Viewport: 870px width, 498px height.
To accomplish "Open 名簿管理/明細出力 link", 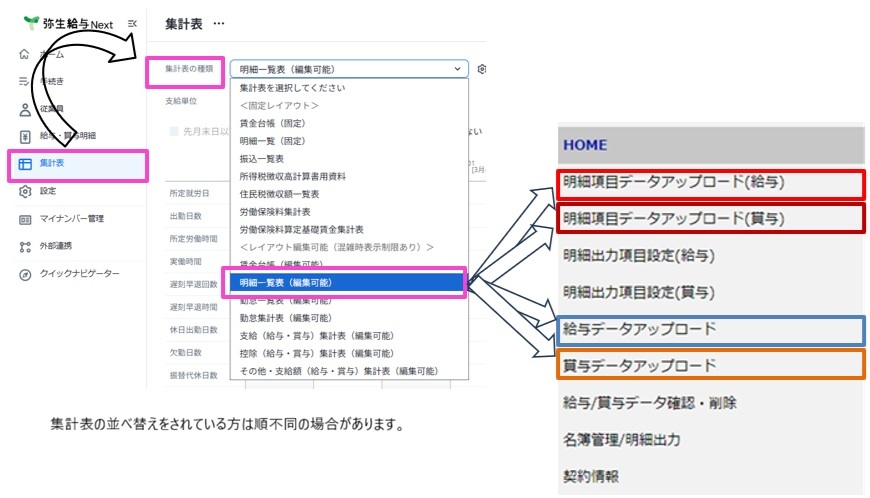I will (x=621, y=440).
